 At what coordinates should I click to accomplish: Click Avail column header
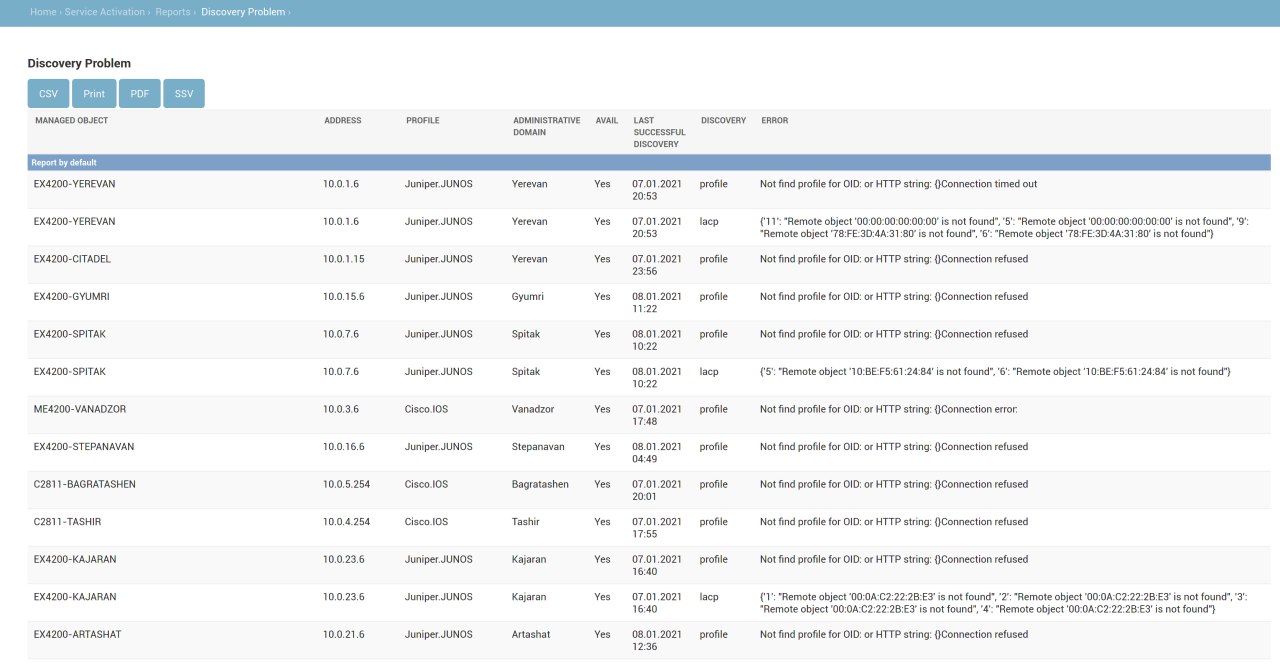pos(607,121)
